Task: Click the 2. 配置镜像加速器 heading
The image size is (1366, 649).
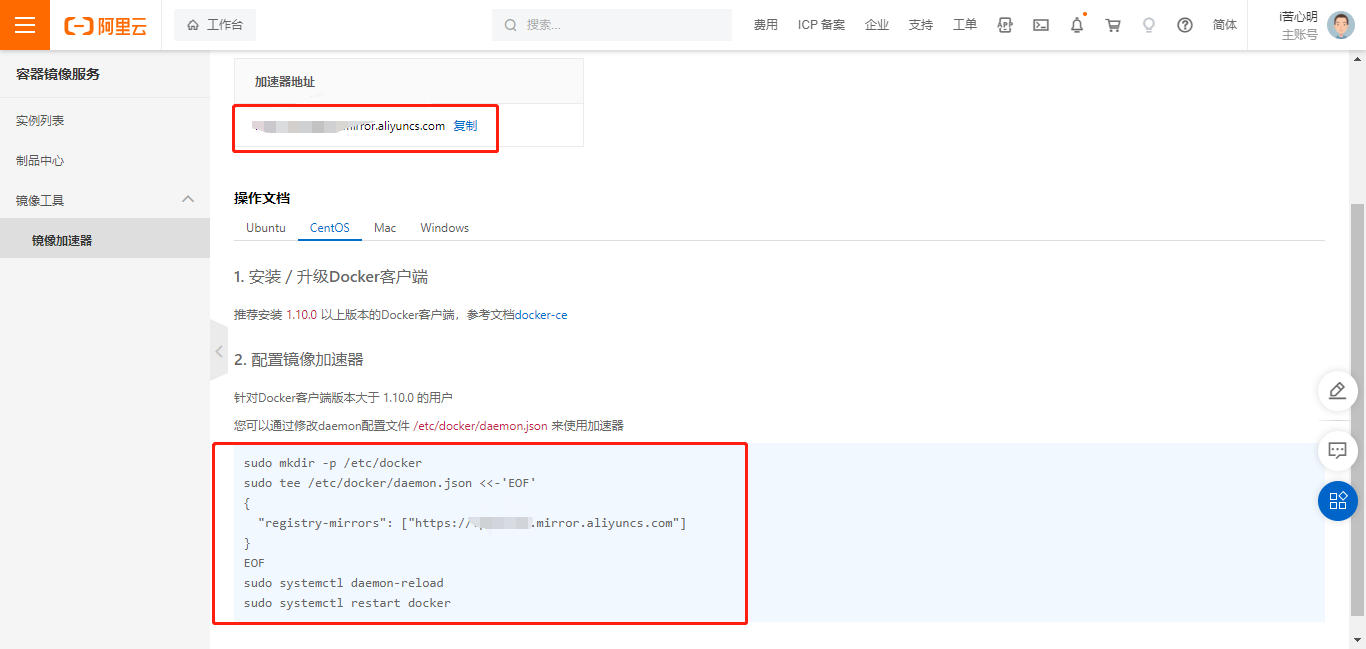Action: coord(299,359)
